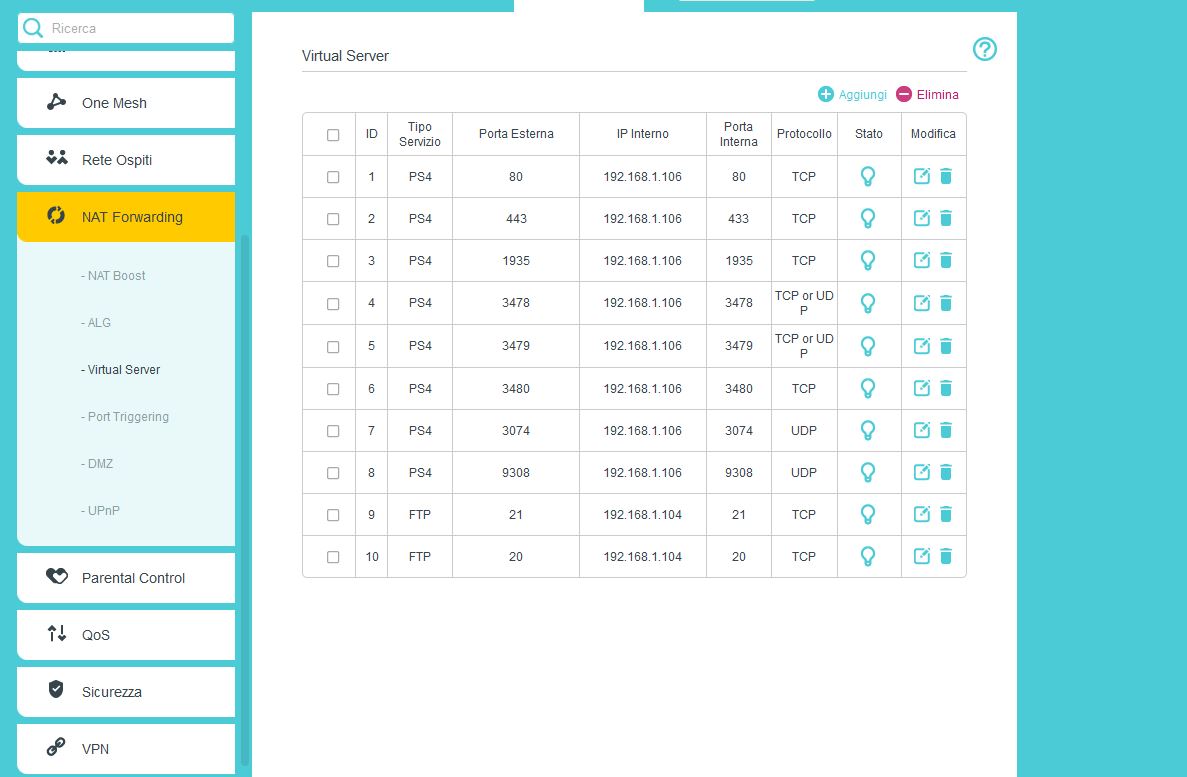Edit the port 3074 UDP rule
The height and width of the screenshot is (777, 1187).
tap(922, 430)
